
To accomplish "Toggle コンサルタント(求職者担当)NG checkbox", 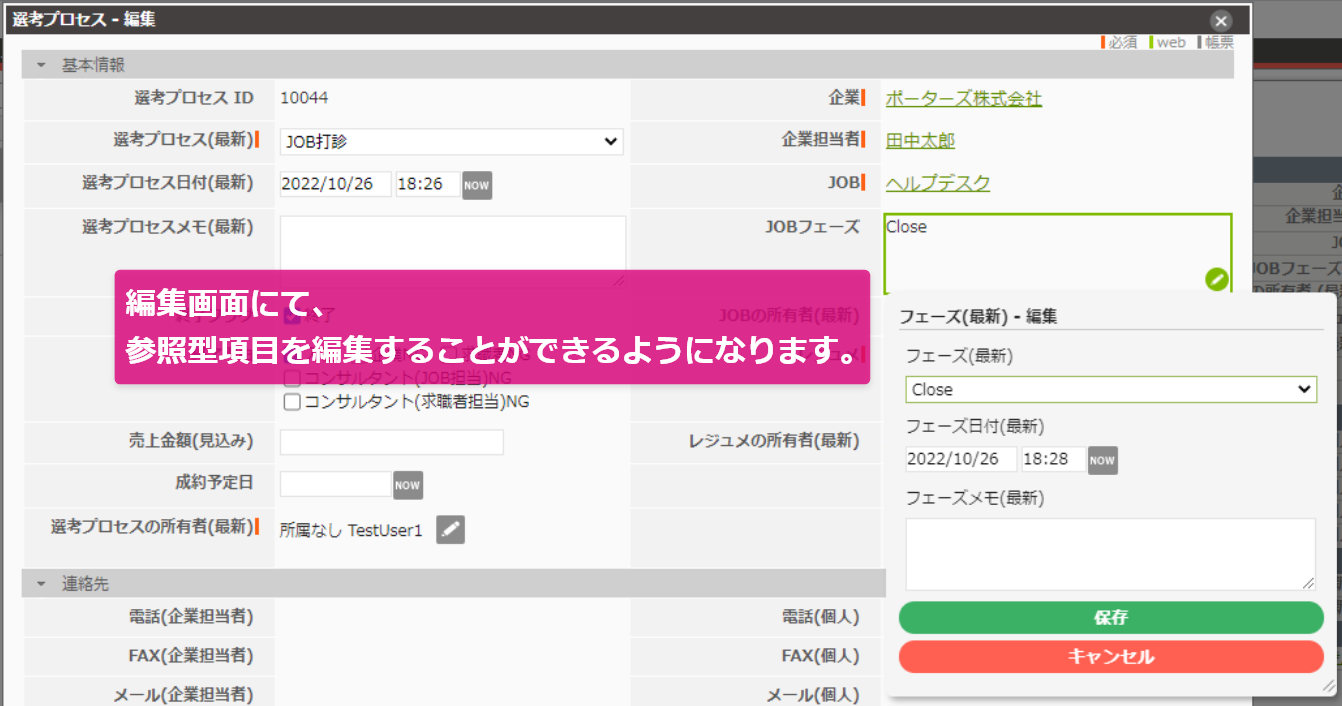I will [293, 402].
